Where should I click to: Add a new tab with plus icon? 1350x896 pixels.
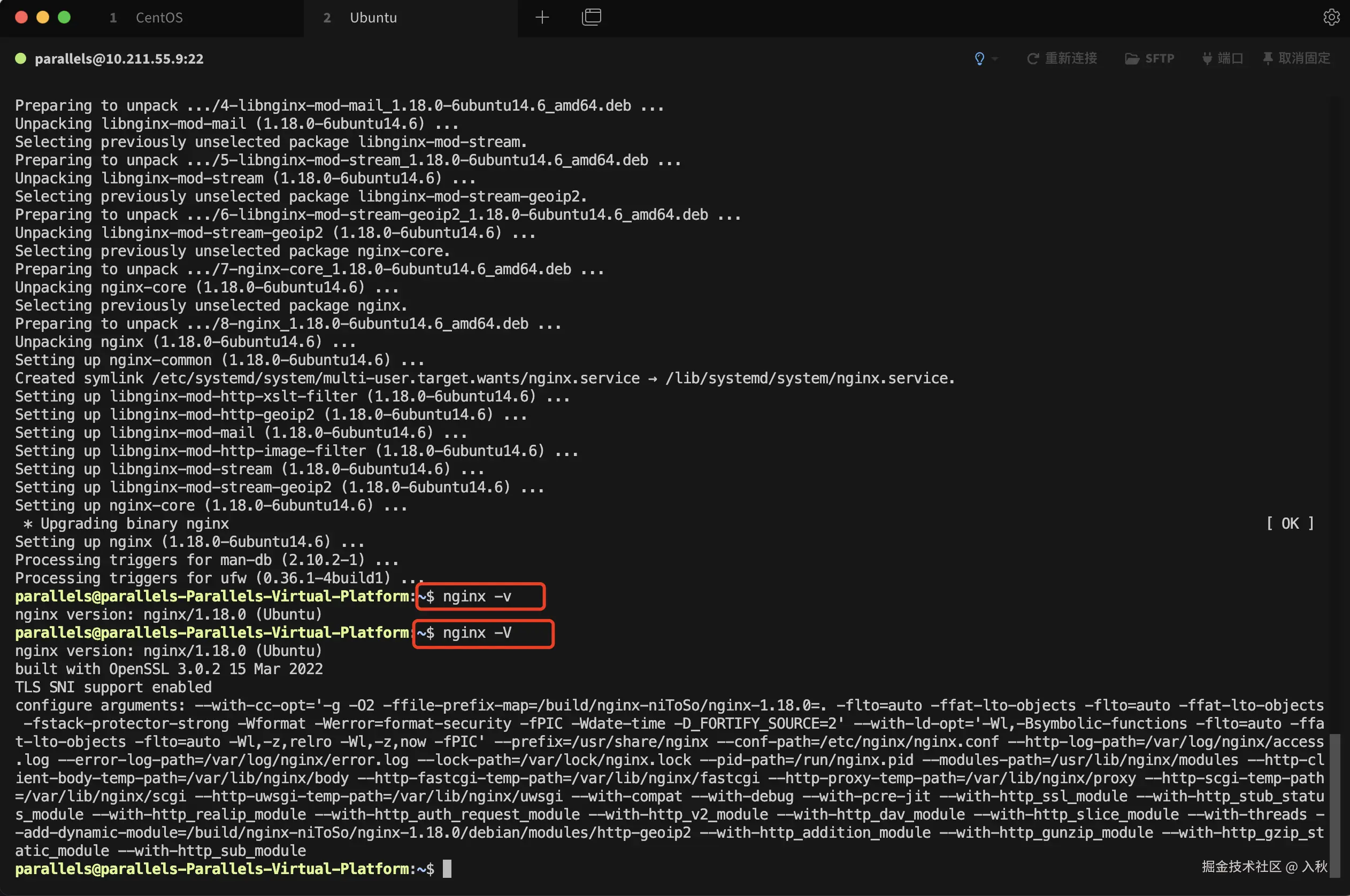pos(542,17)
